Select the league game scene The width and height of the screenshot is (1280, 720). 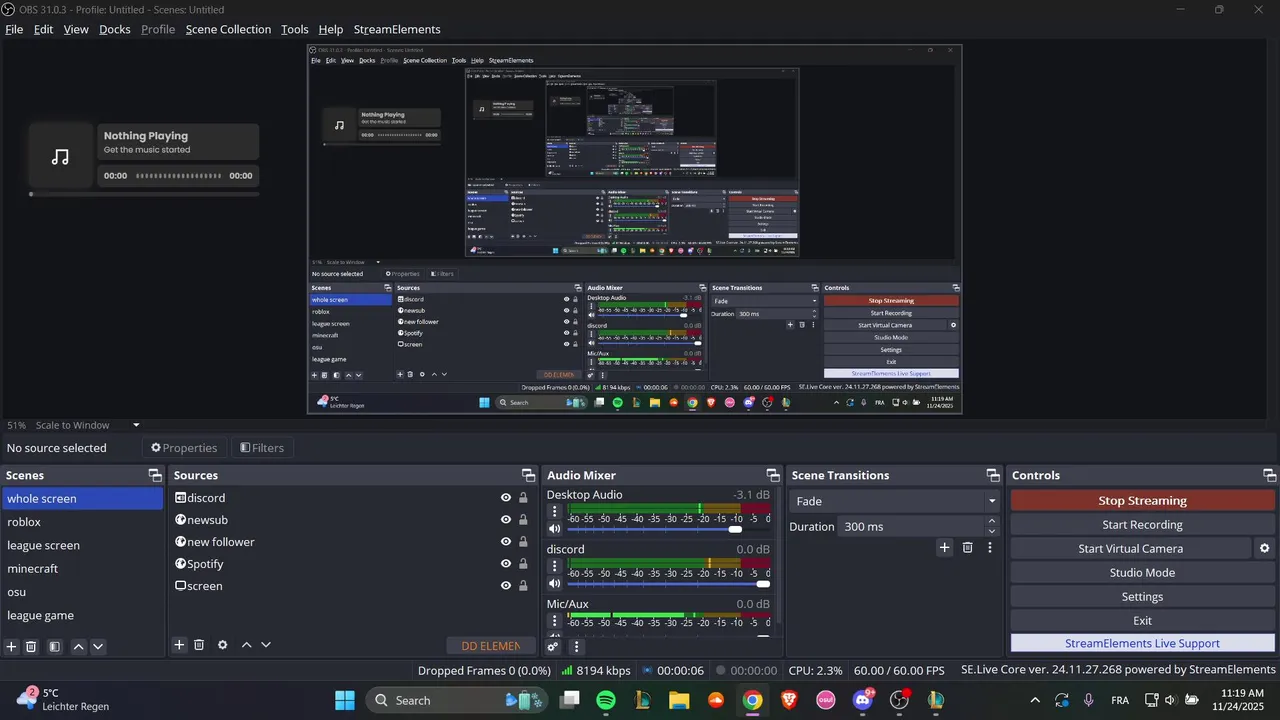(x=81, y=615)
